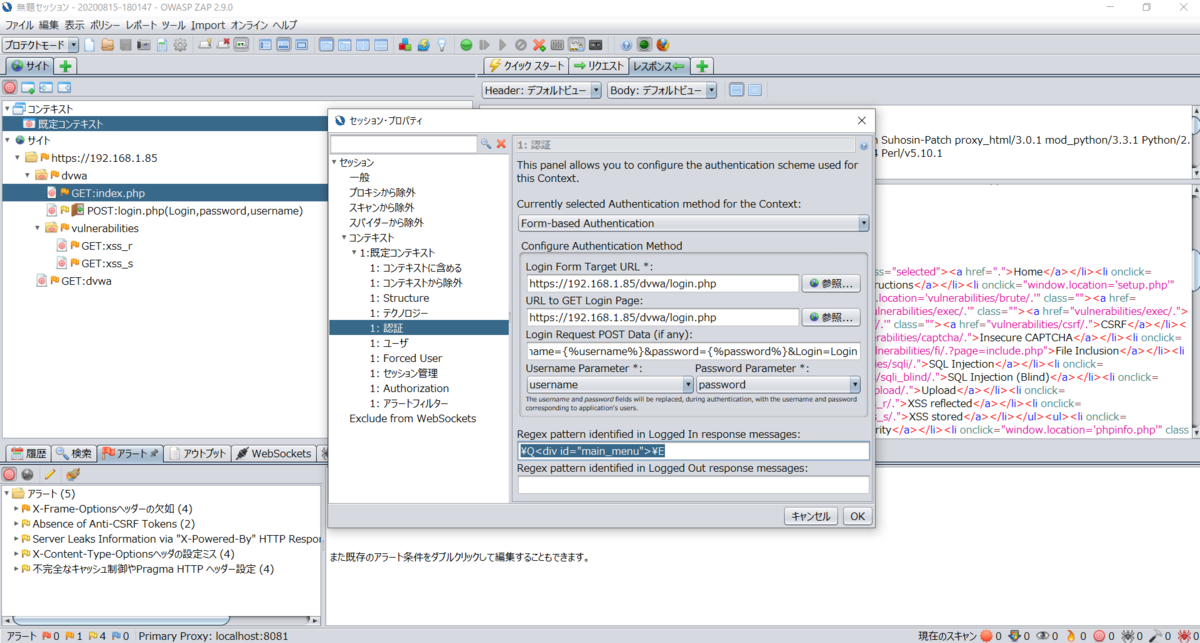Click the broom delete all alerts icon
The width and height of the screenshot is (1200, 643).
click(x=72, y=474)
